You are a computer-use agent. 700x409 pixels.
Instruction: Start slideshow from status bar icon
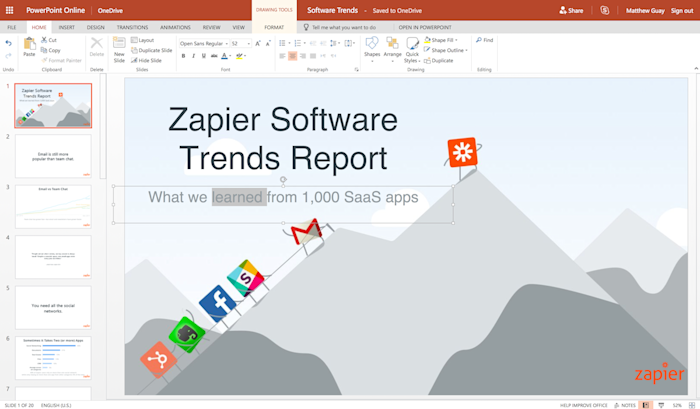coord(661,405)
